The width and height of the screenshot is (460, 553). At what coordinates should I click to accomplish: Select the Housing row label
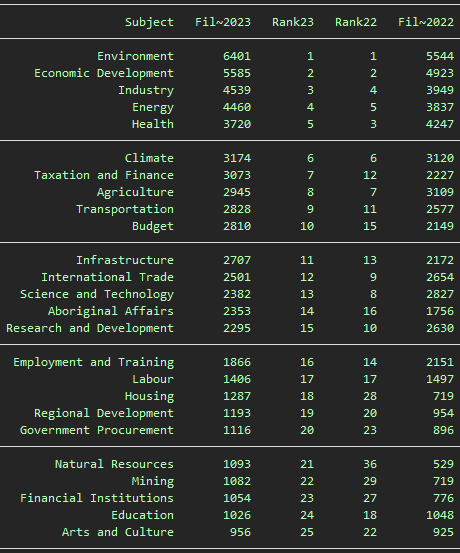coord(149,396)
